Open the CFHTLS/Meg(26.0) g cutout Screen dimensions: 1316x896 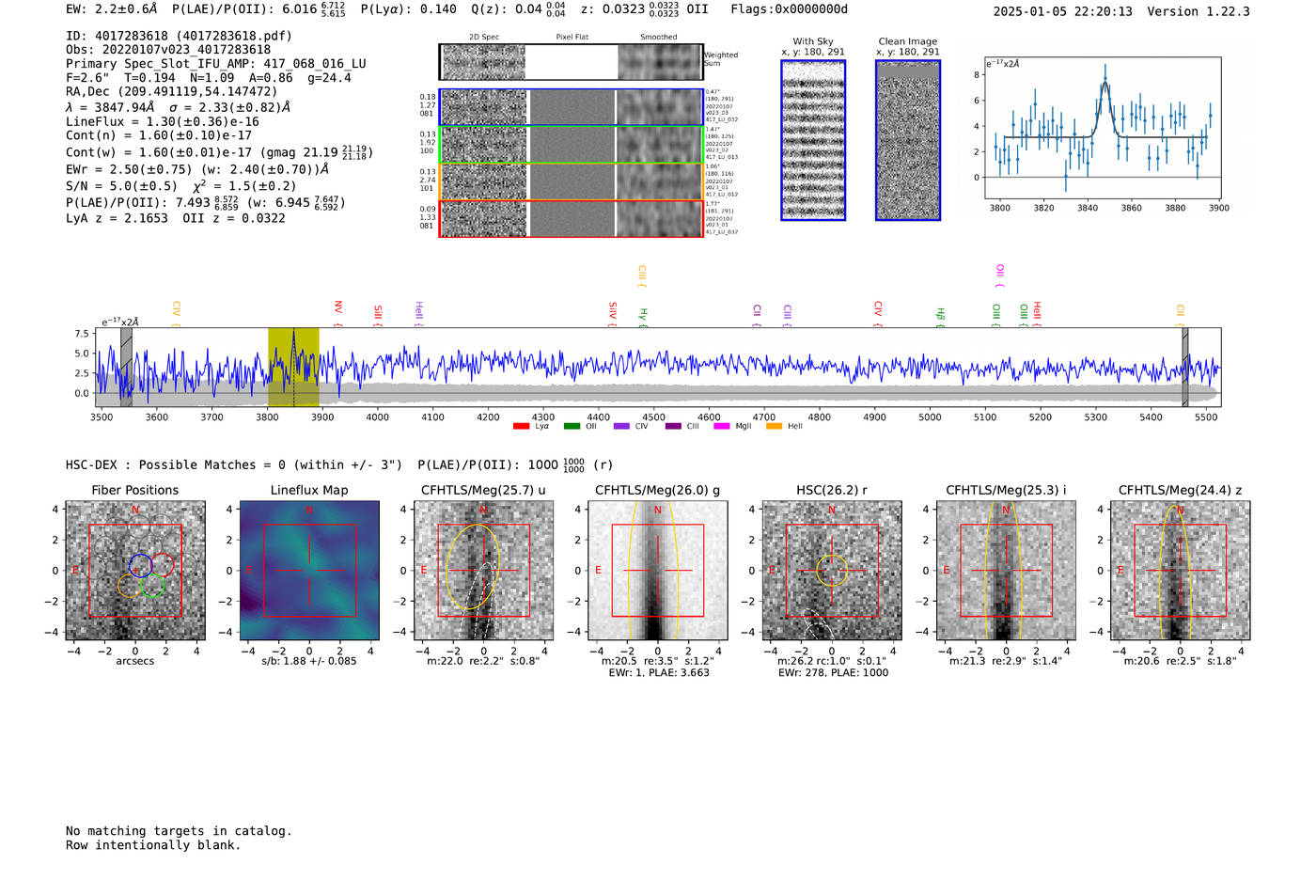[x=658, y=571]
